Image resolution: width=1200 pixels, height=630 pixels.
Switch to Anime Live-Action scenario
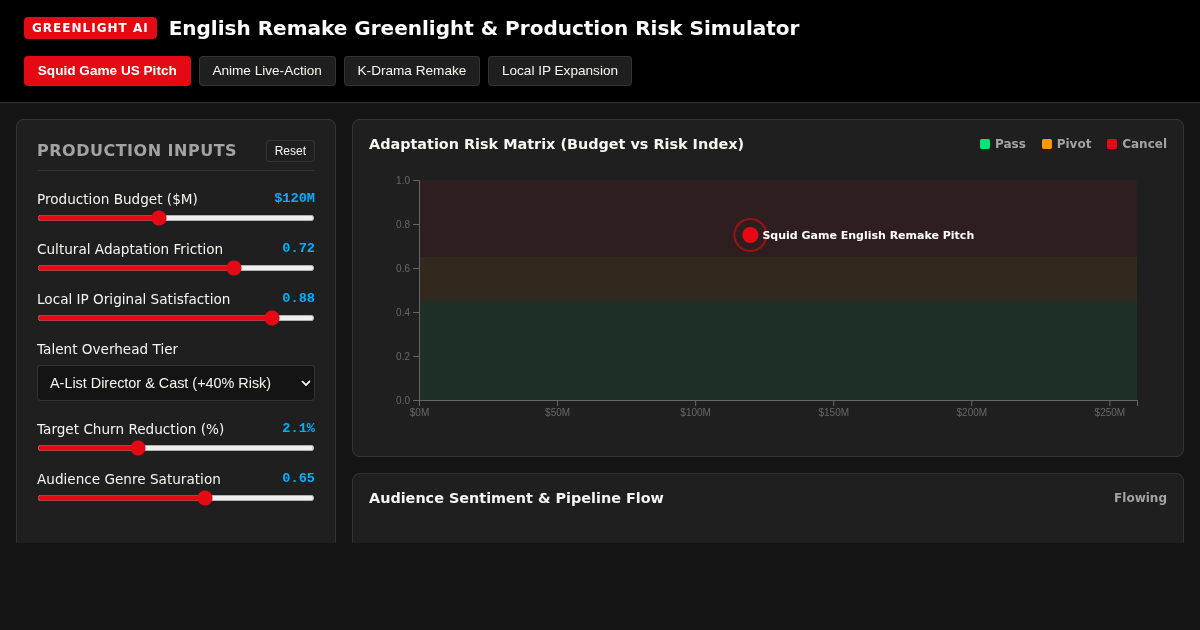point(267,71)
